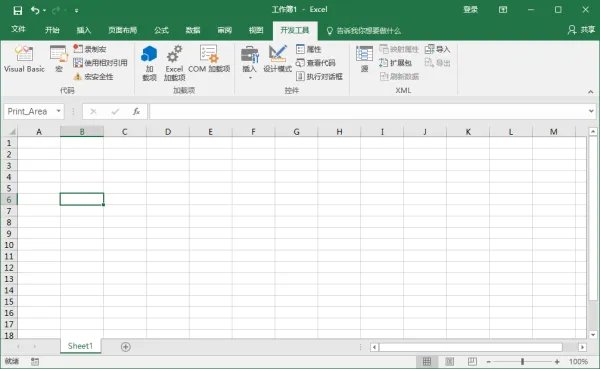Open Ribbon Display Options
This screenshot has width=600, height=369.
503,10
